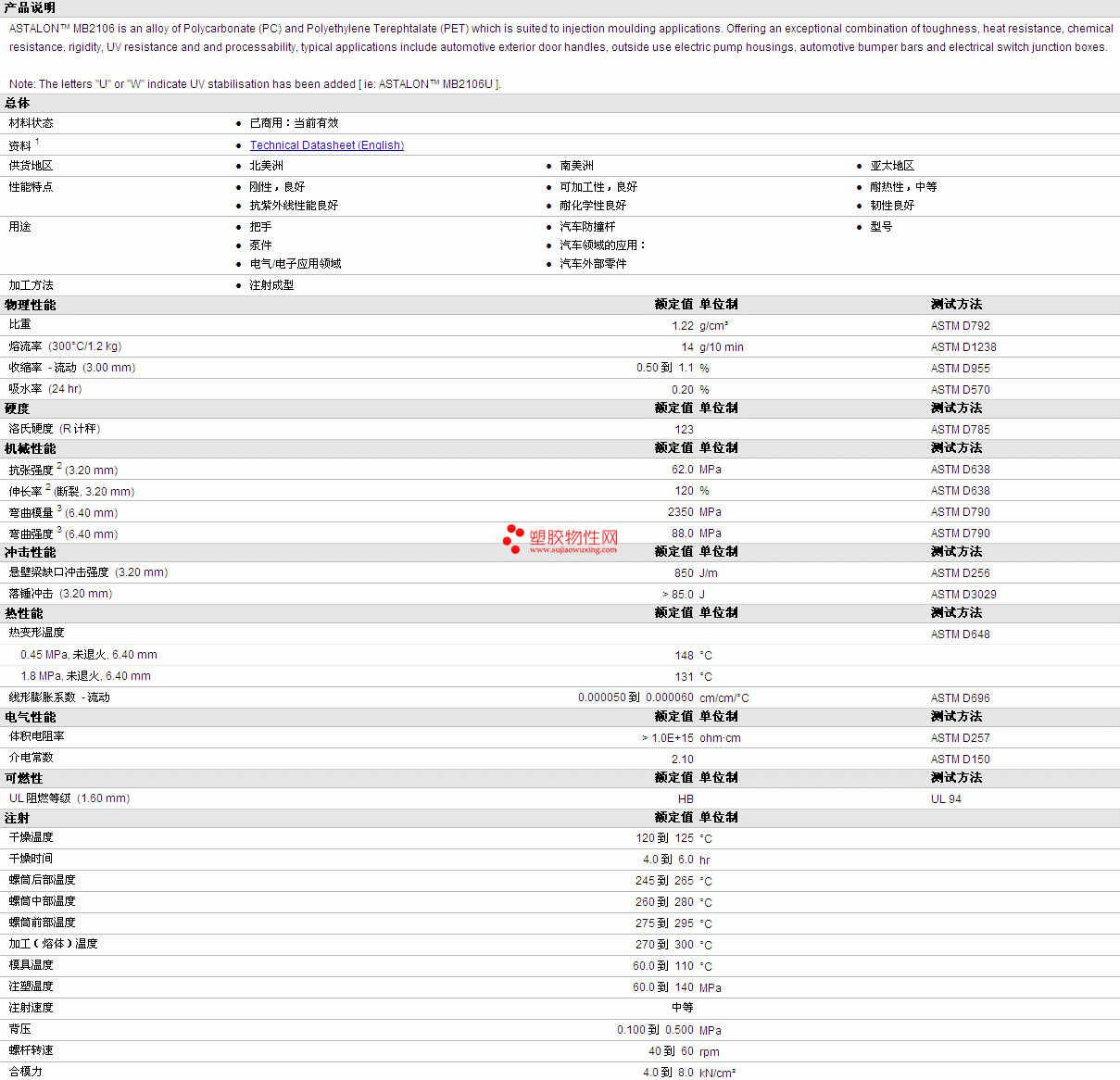1120x1080 pixels.
Task: Click 干燥时间 range 4.0 到 6.0
Action: pyautogui.click(x=668, y=860)
